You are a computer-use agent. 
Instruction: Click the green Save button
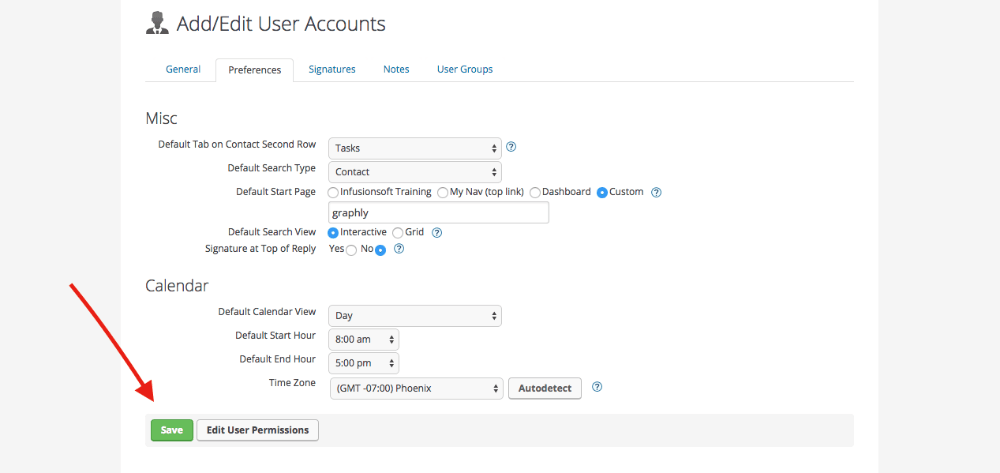click(x=172, y=430)
